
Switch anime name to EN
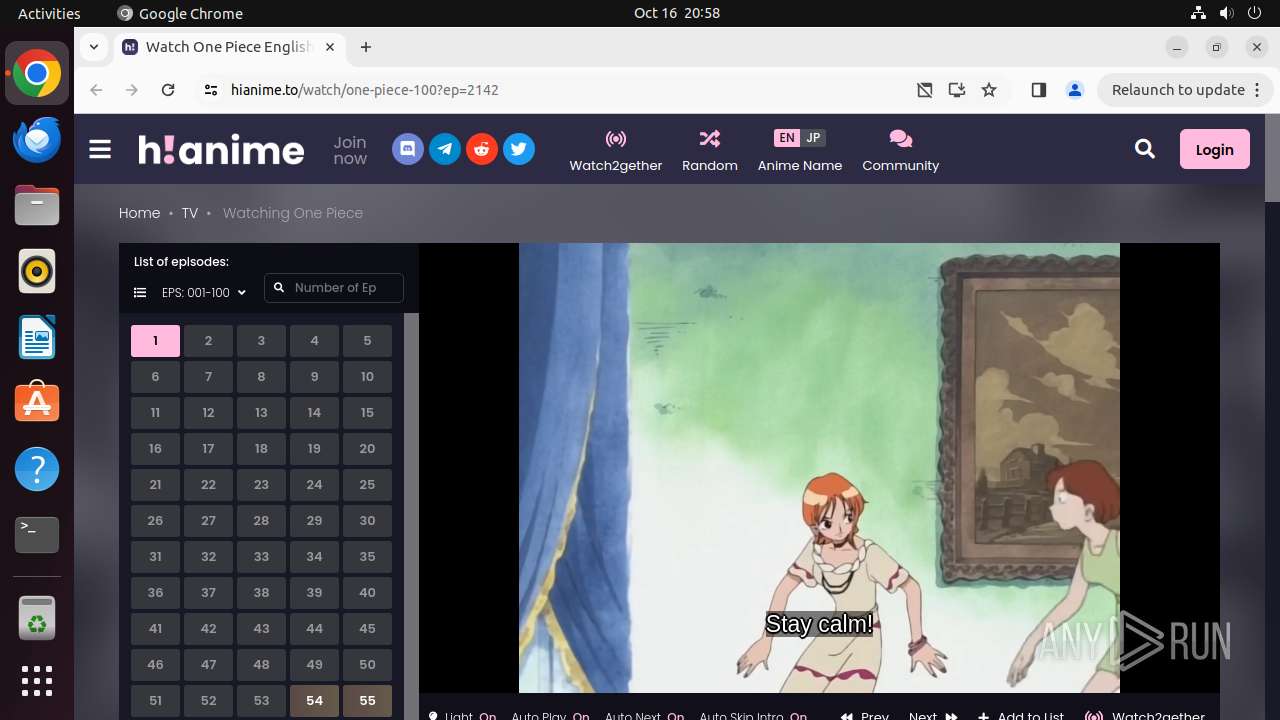(x=787, y=138)
